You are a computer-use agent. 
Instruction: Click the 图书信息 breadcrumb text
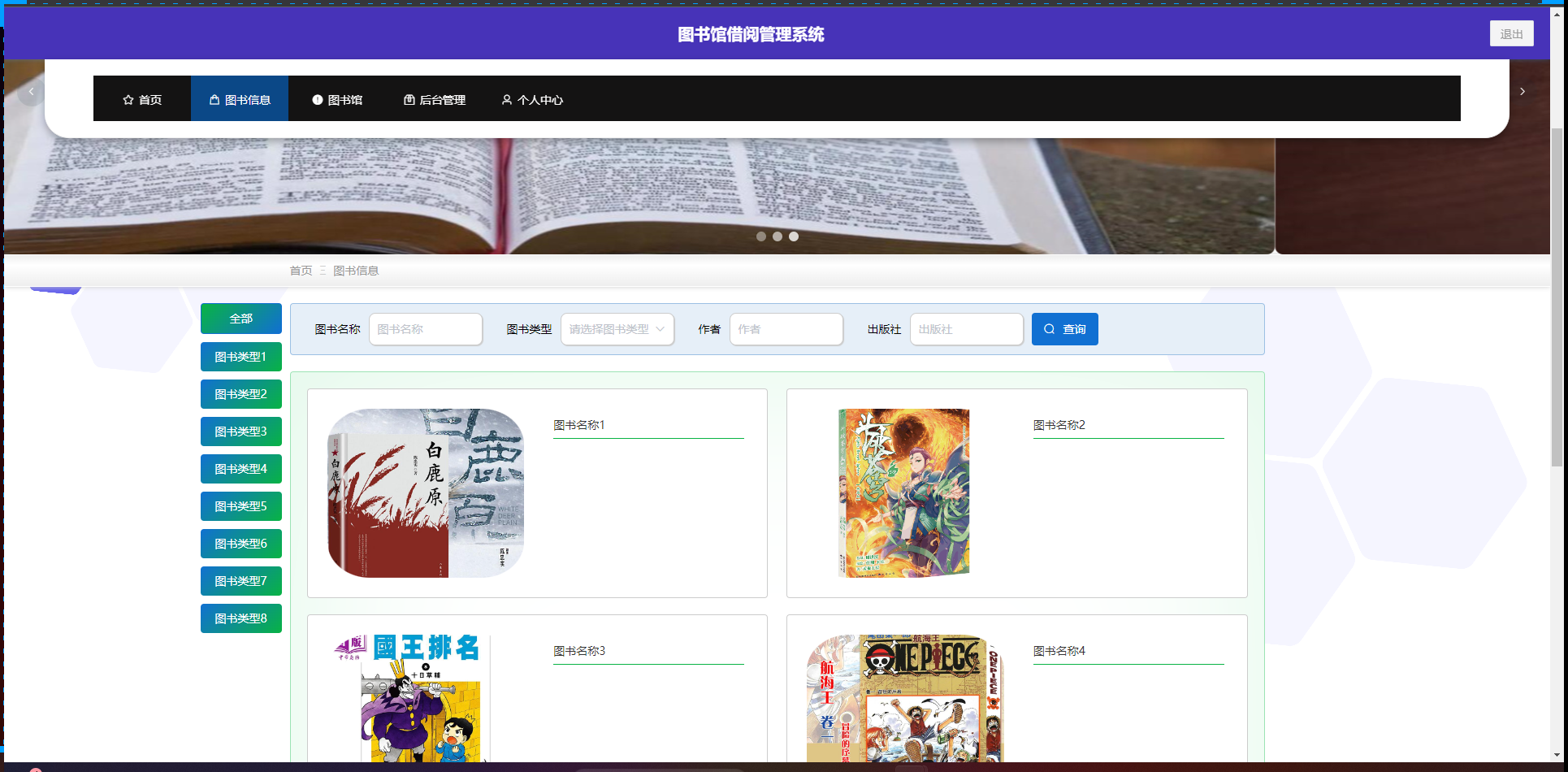pos(356,271)
